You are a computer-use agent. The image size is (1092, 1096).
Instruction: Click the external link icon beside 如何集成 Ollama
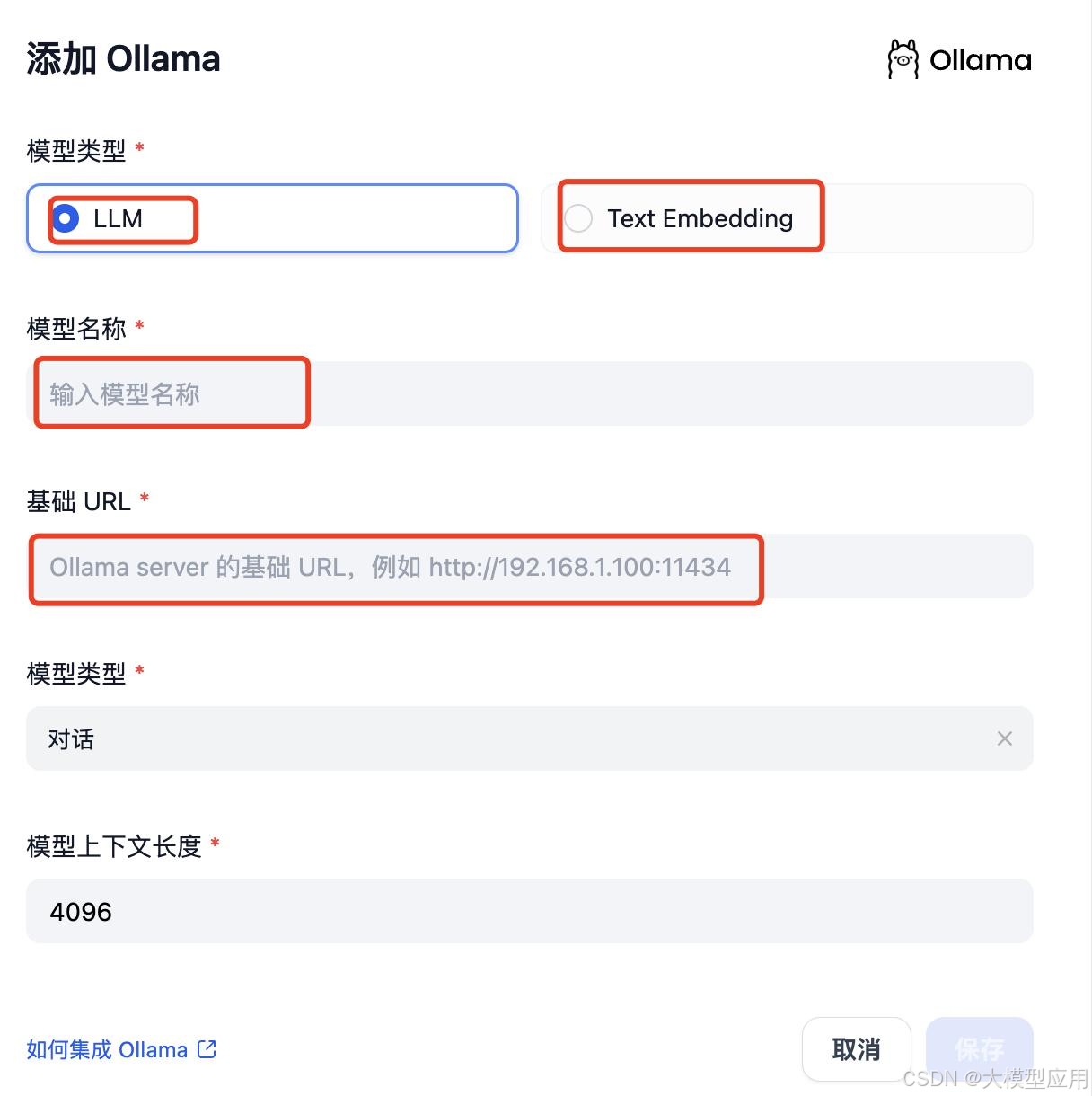click(x=207, y=1048)
